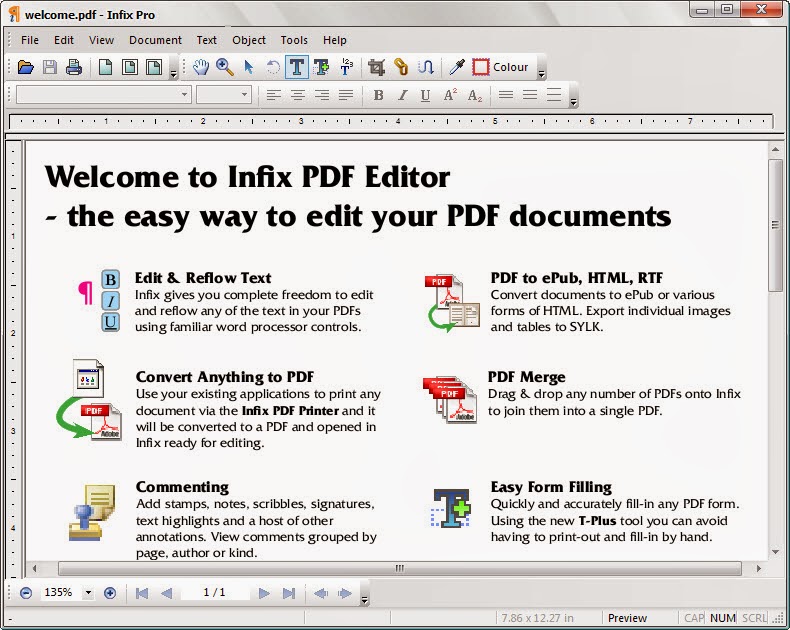Click the vertical scrollbar thumb

pyautogui.click(x=775, y=225)
